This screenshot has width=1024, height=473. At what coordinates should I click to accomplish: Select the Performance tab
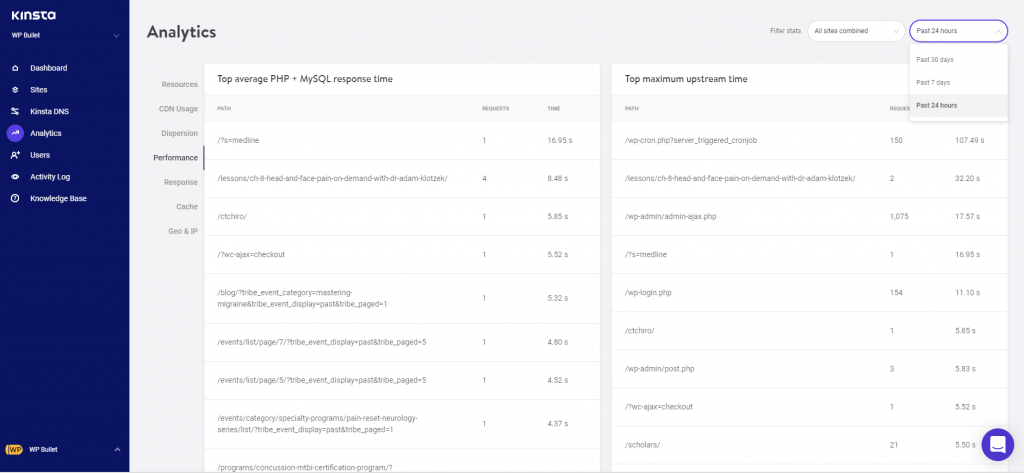[x=176, y=157]
